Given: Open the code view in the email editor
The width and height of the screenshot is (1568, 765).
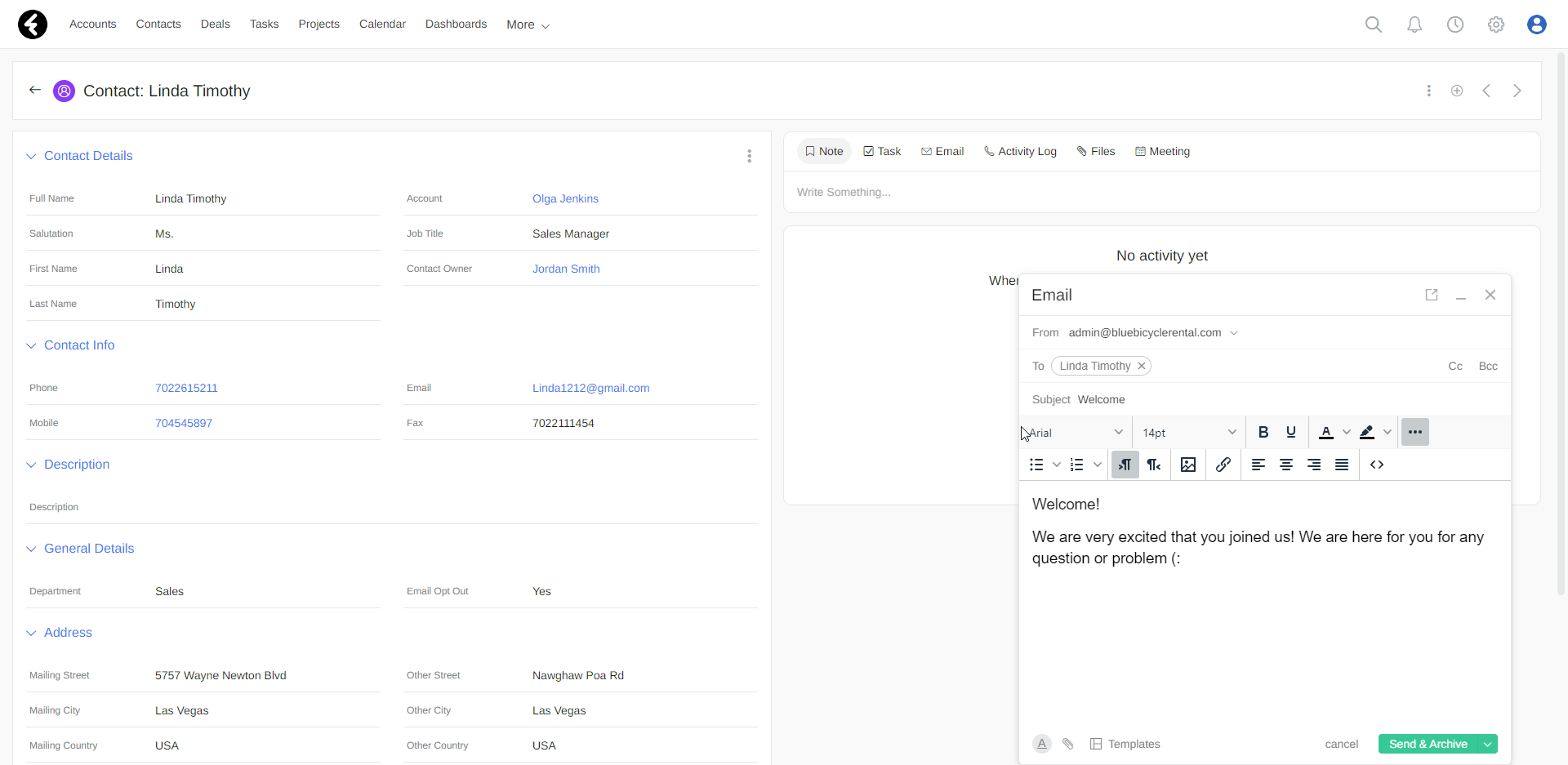Looking at the screenshot, I should tap(1377, 465).
